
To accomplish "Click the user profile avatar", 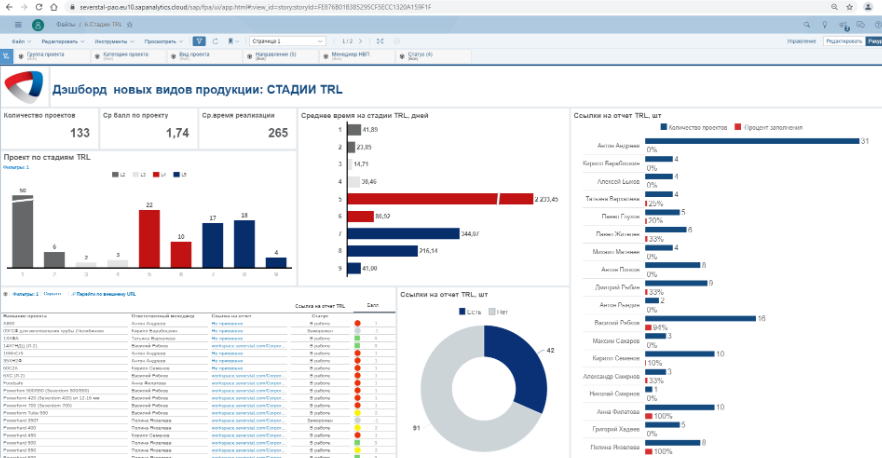I will click(x=37, y=23).
